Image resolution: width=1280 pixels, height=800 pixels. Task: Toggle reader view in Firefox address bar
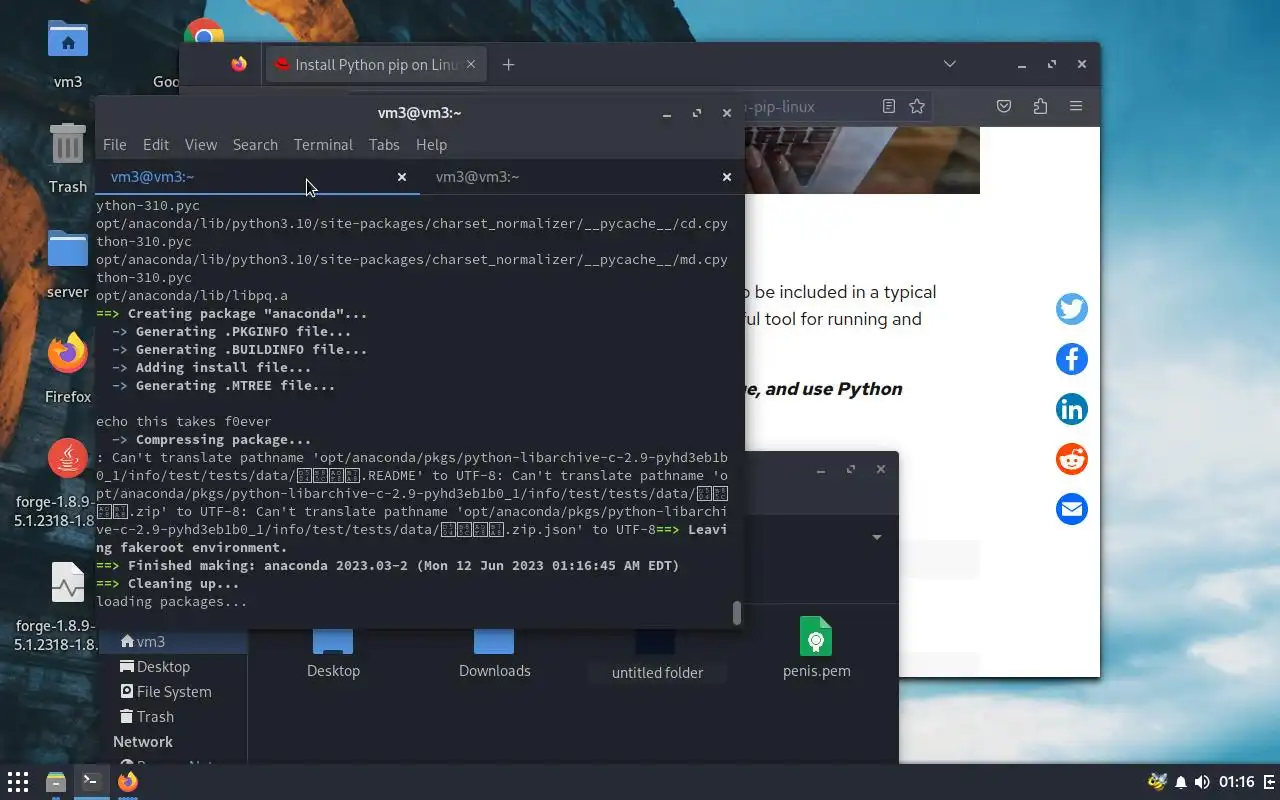tap(888, 106)
